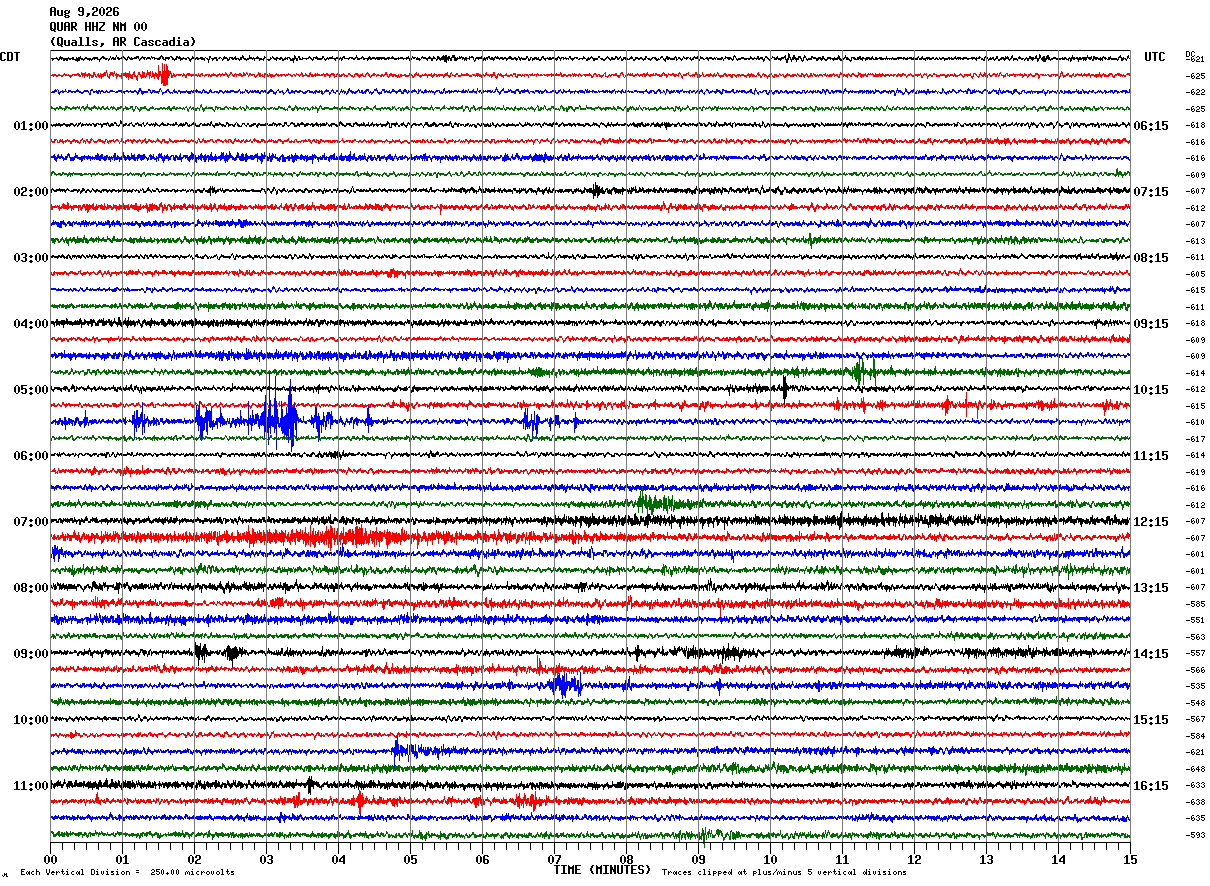Click minute 03 on the time axis
The image size is (1210, 886).
pos(266,859)
